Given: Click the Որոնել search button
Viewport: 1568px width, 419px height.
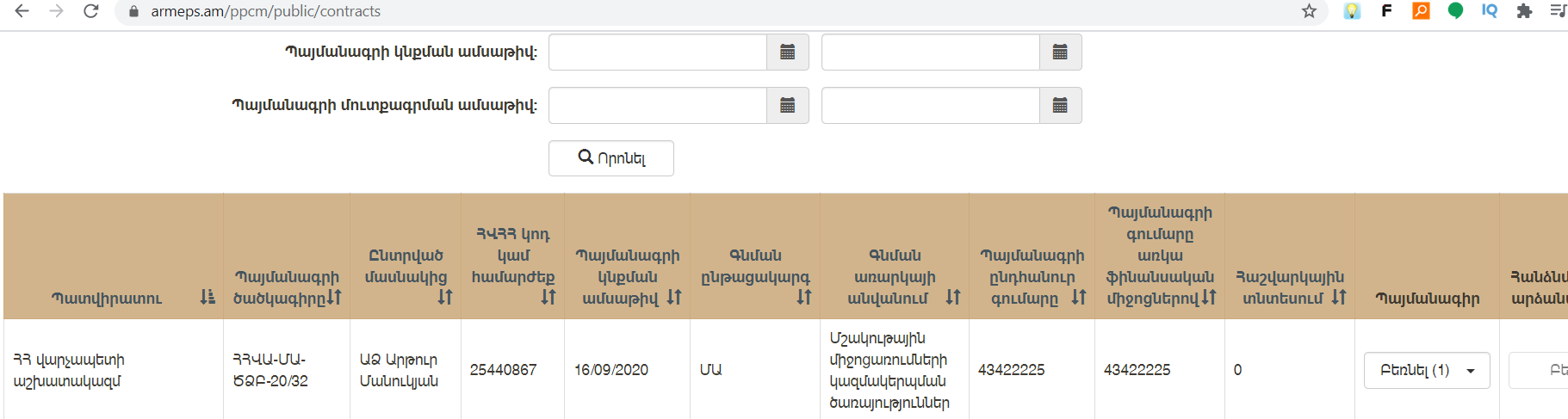Looking at the screenshot, I should pyautogui.click(x=610, y=158).
